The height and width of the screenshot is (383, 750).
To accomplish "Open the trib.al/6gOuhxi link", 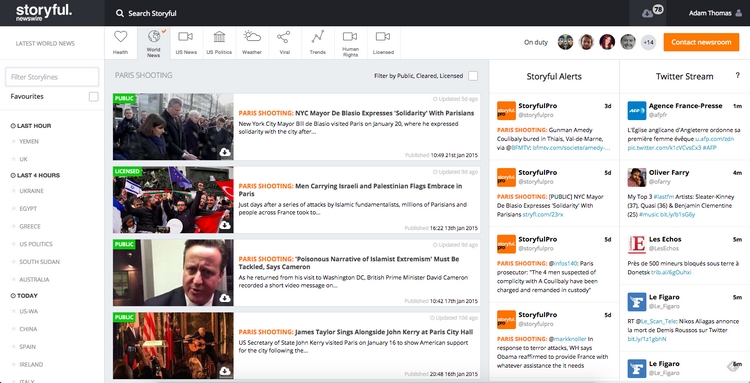I will [x=670, y=272].
